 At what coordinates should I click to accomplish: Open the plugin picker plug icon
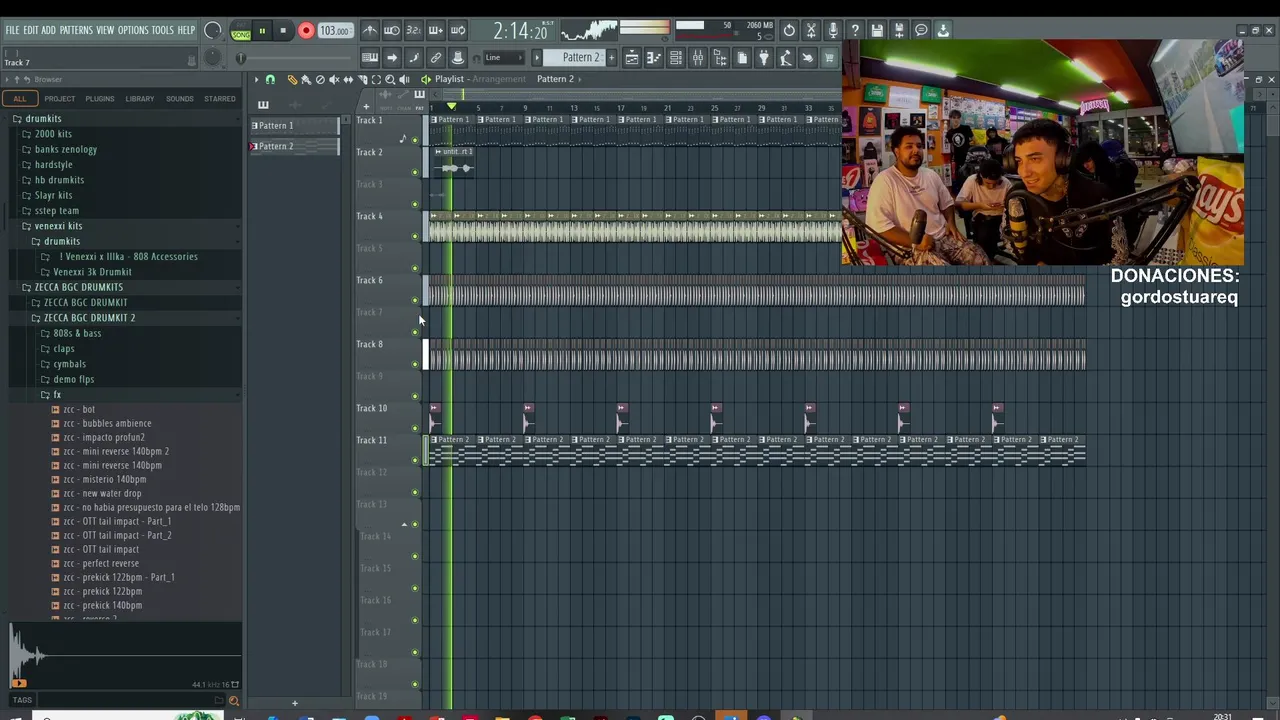(764, 58)
